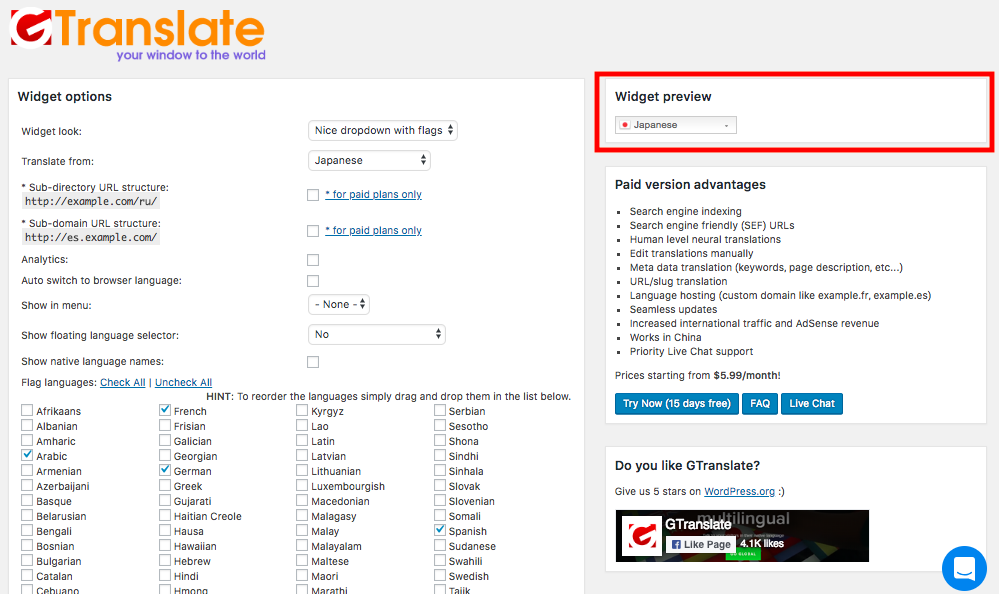
Task: Click the Search engine indexing list item
Action: tap(686, 212)
